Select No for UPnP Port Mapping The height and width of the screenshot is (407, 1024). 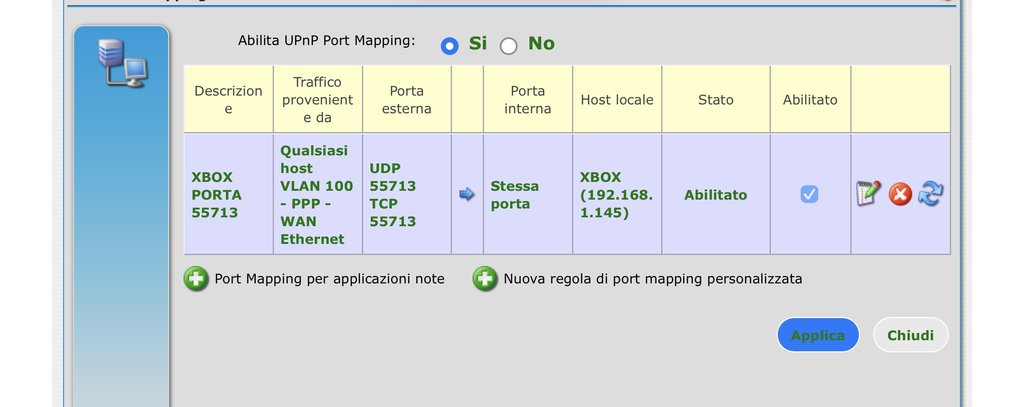point(509,45)
